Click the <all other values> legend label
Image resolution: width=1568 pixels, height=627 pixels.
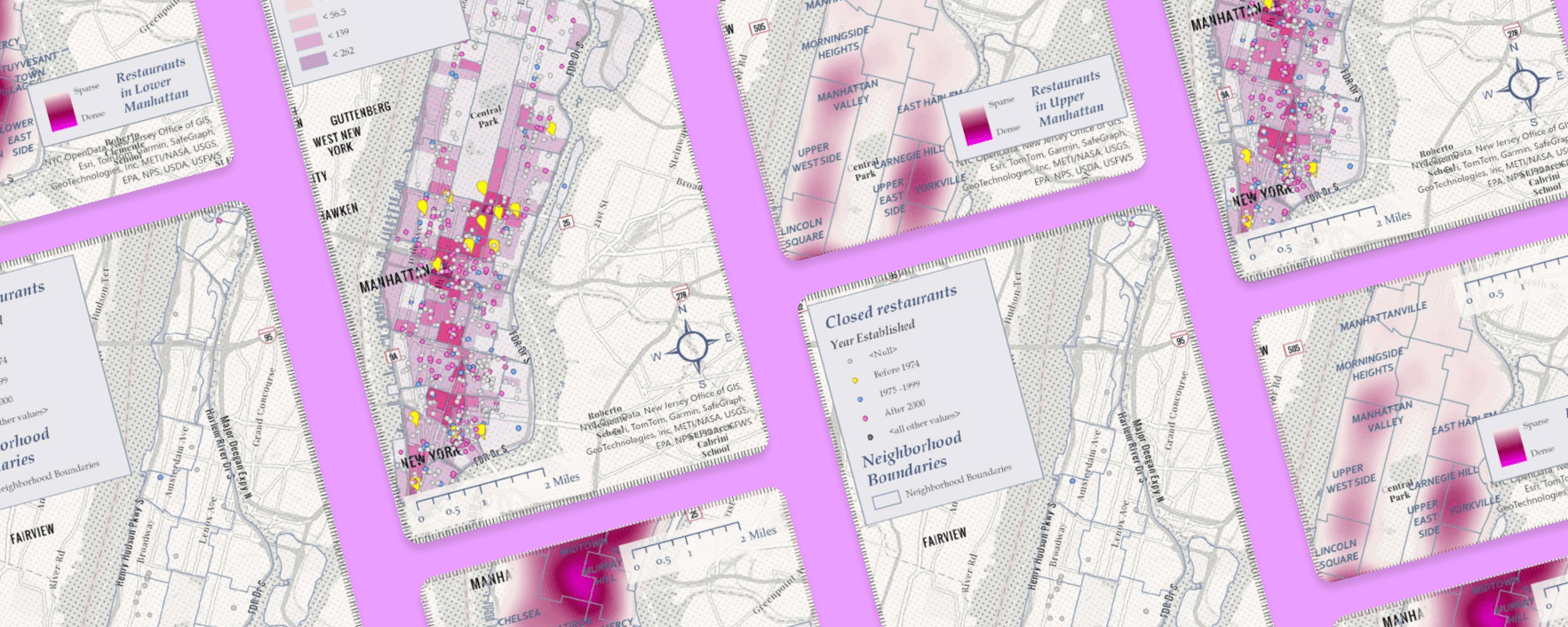click(924, 422)
